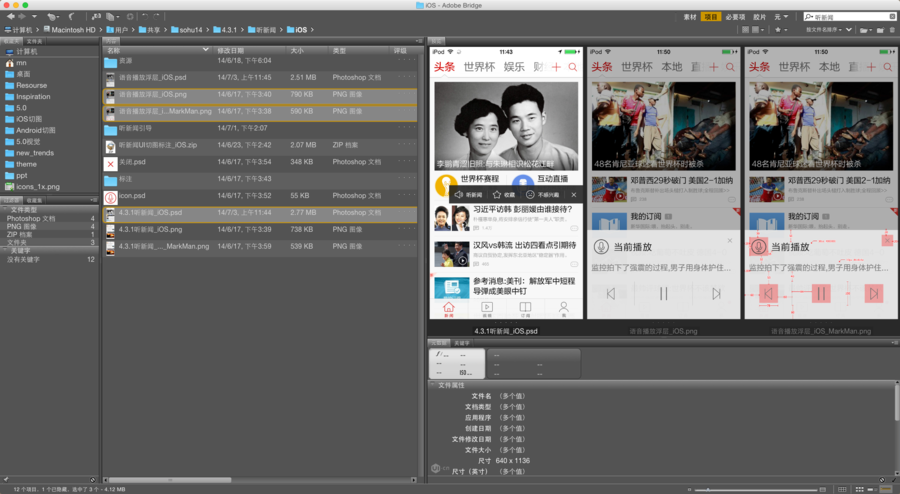Toggle the PNG 图像 file type filter

click(x=49, y=227)
